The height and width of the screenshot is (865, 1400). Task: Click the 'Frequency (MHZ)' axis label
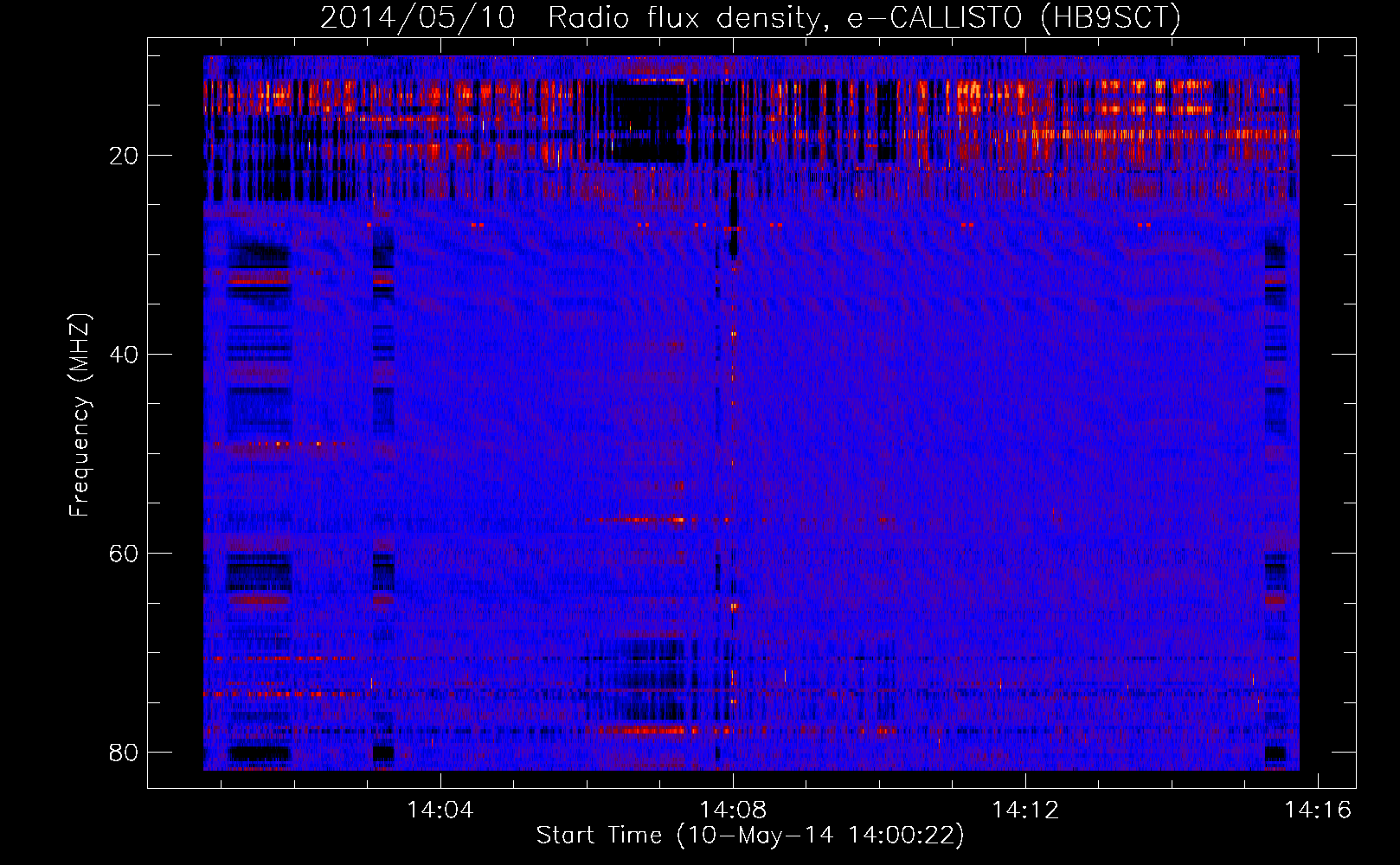80,415
